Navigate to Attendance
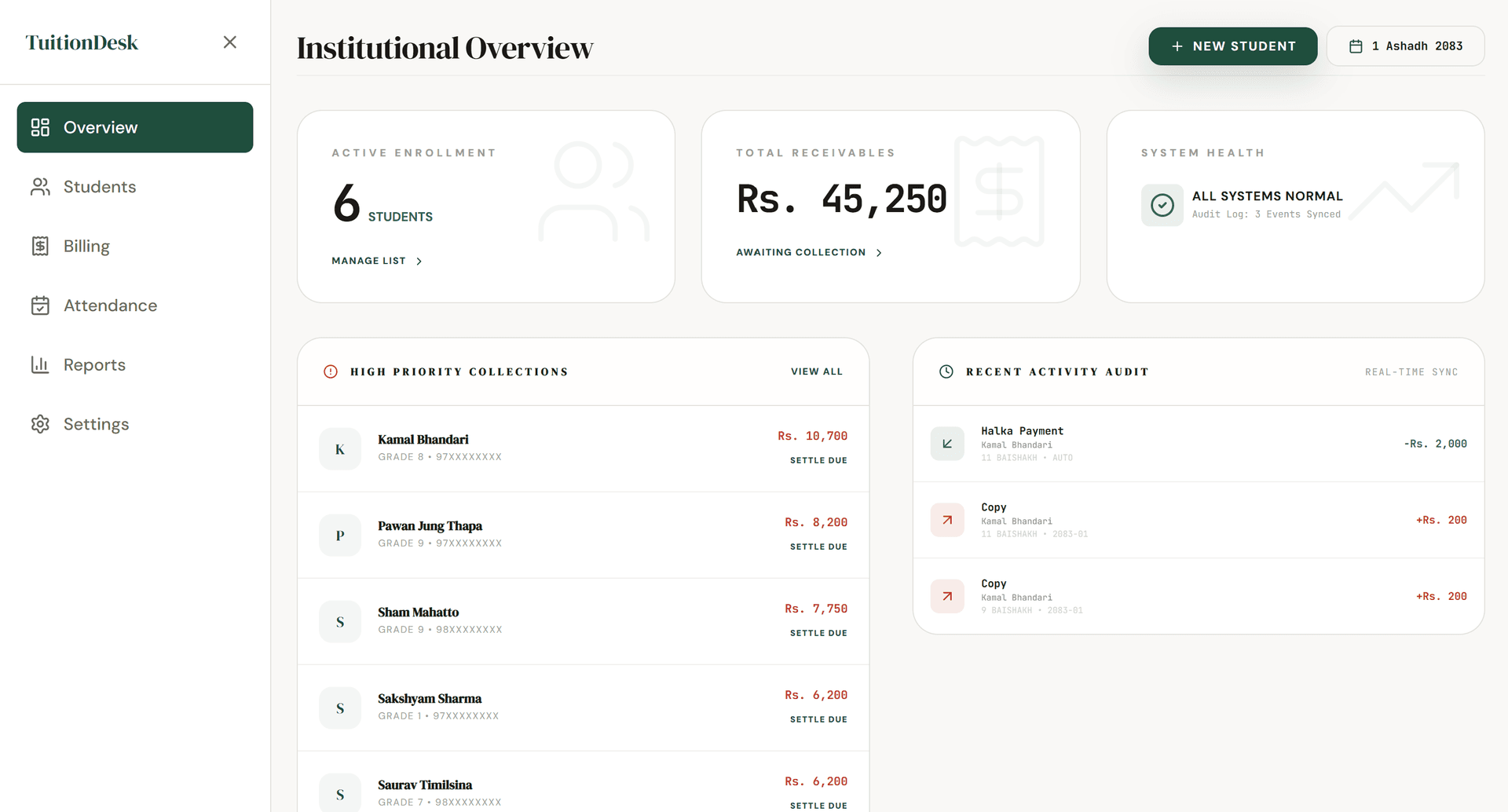The height and width of the screenshot is (812, 1508). tap(135, 305)
